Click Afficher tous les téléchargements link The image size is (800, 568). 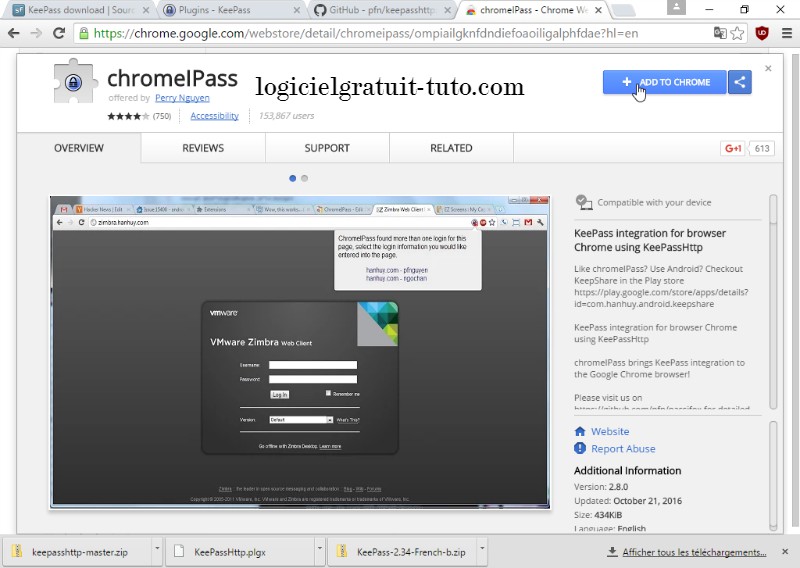pos(694,552)
